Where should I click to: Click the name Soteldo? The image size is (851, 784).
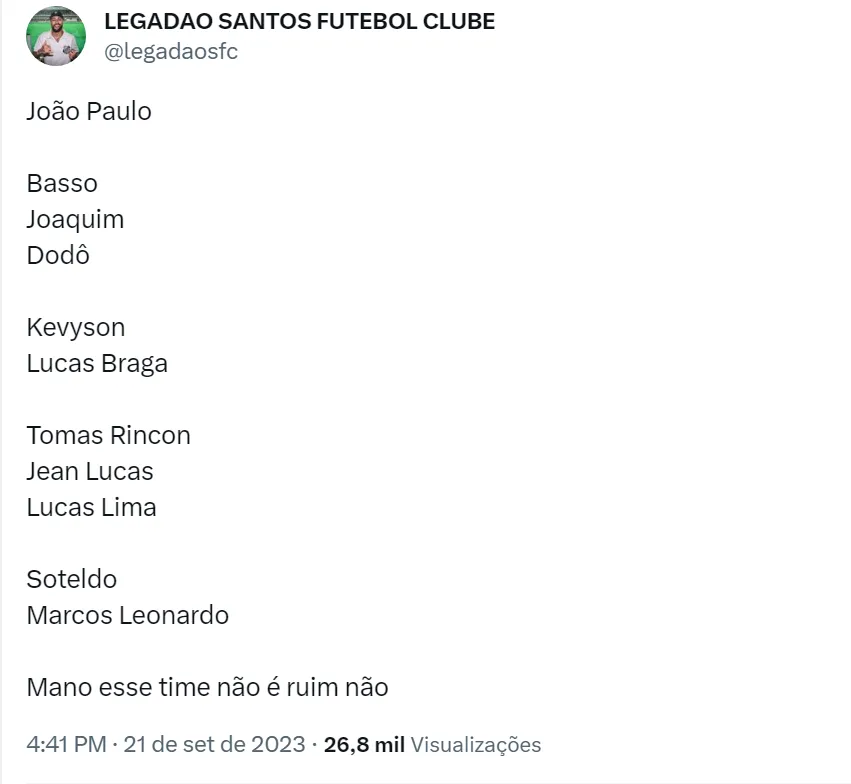point(72,579)
